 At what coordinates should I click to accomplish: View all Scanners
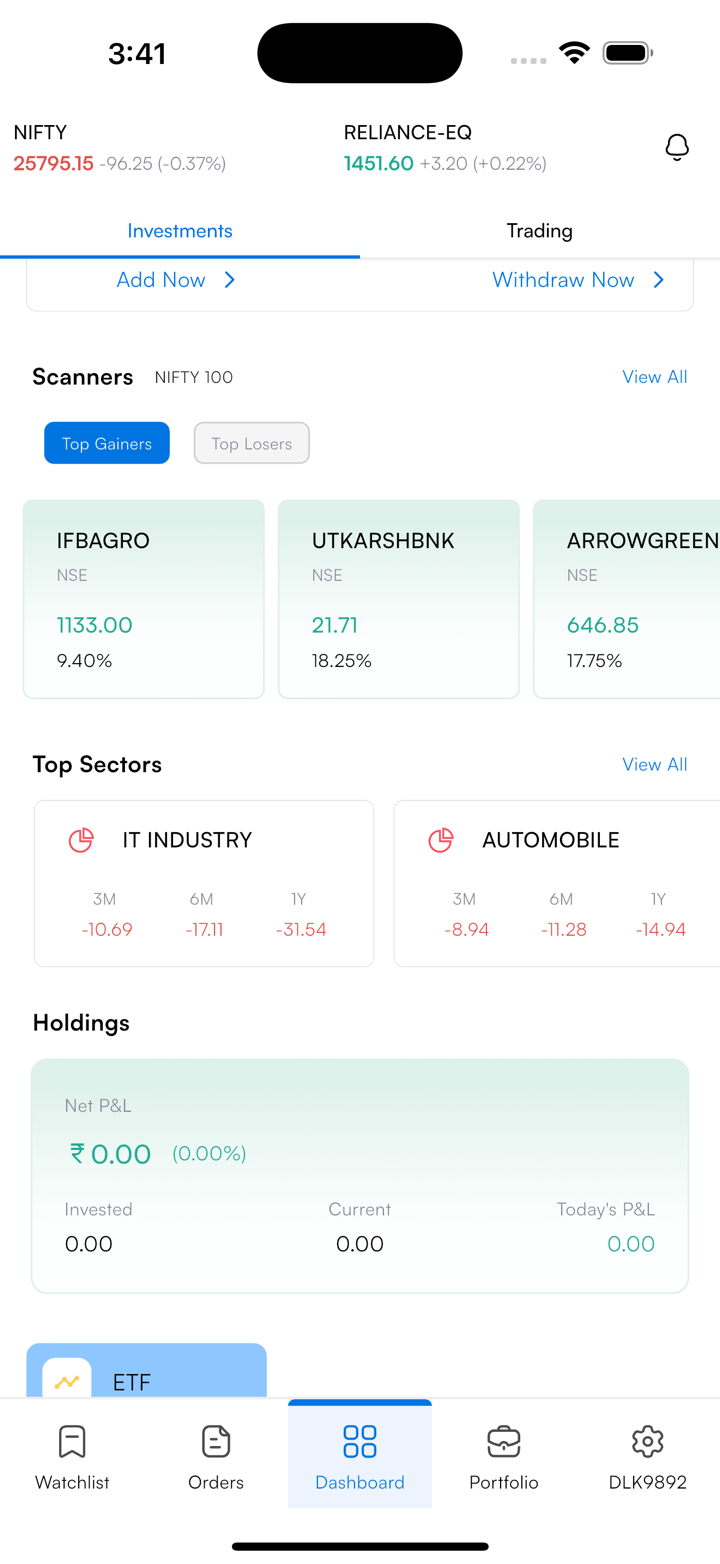(x=655, y=377)
